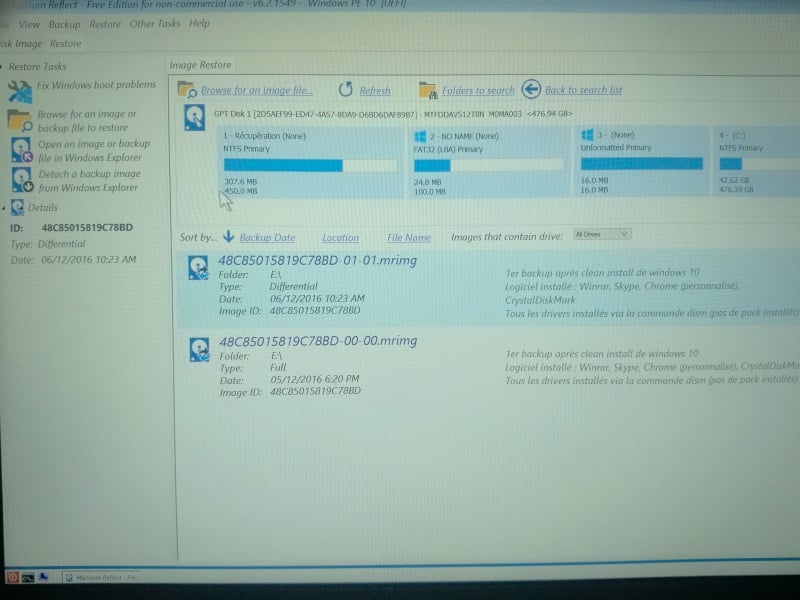
Task: Collapse the Details section
Action: click(4, 208)
